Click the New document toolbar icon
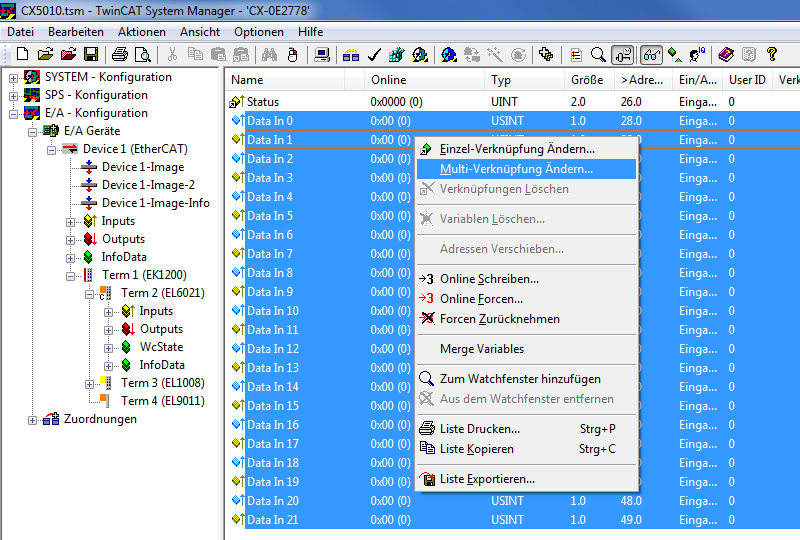 22,54
